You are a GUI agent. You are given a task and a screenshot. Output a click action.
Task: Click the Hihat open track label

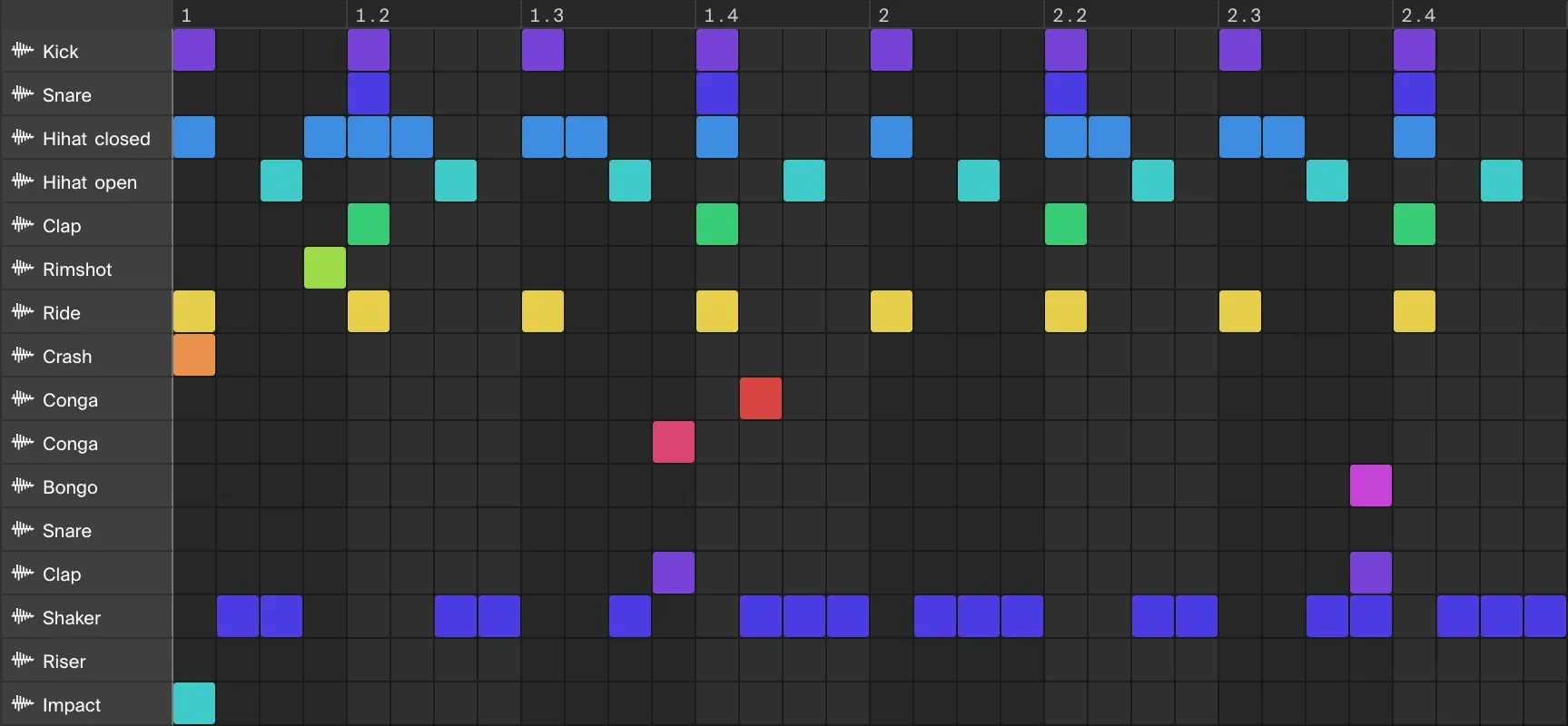(89, 182)
